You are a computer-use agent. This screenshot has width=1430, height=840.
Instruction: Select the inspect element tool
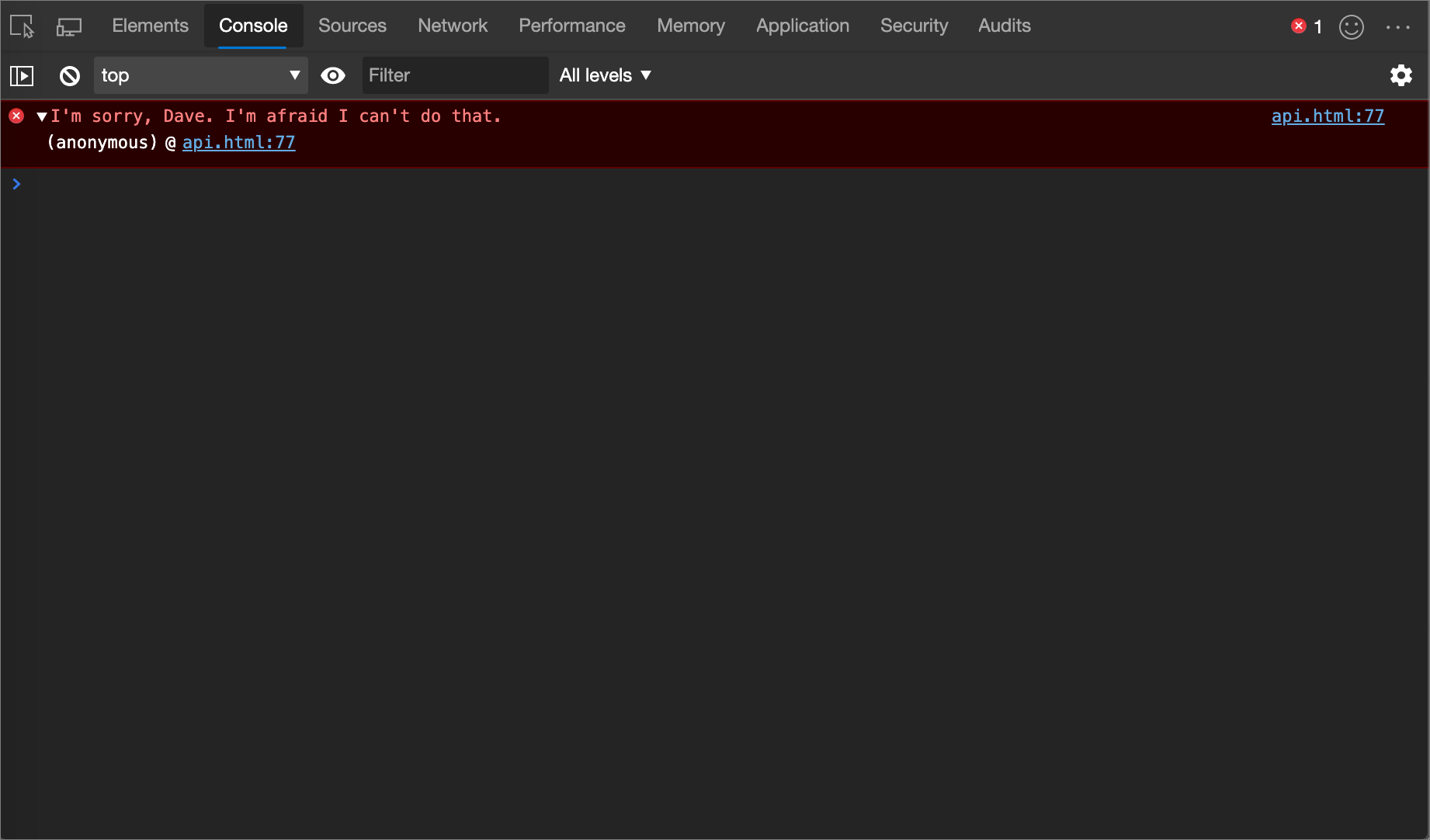(x=21, y=26)
